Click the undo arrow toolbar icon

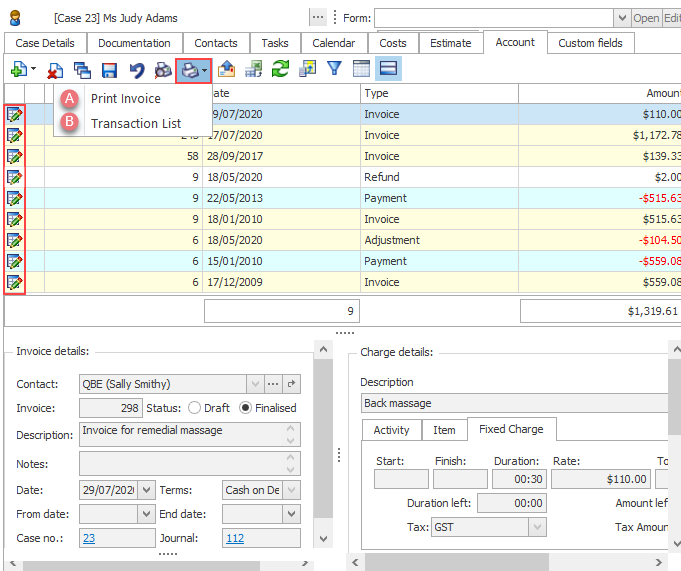pos(137,70)
